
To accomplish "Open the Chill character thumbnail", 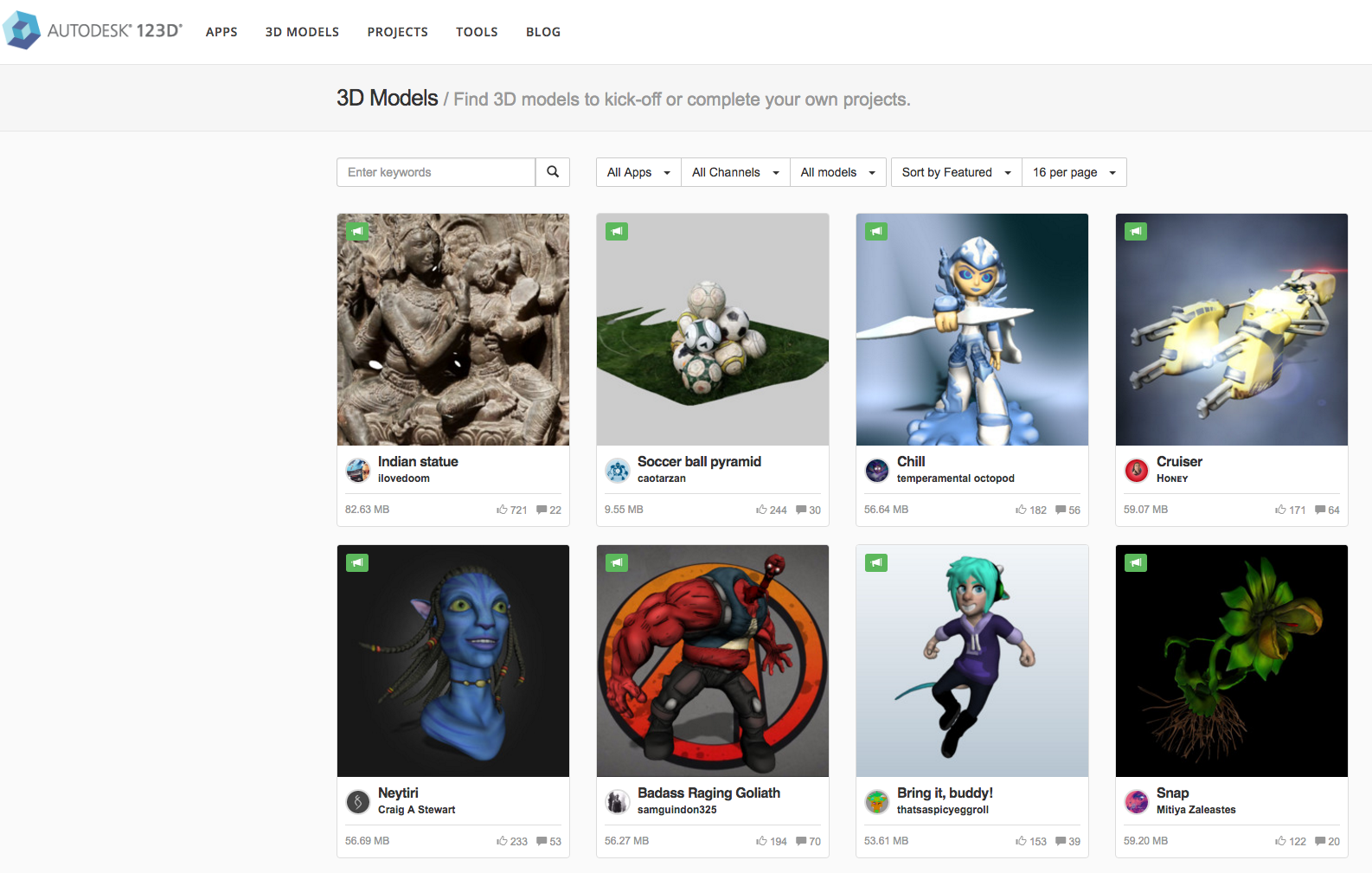I will pyautogui.click(x=972, y=330).
